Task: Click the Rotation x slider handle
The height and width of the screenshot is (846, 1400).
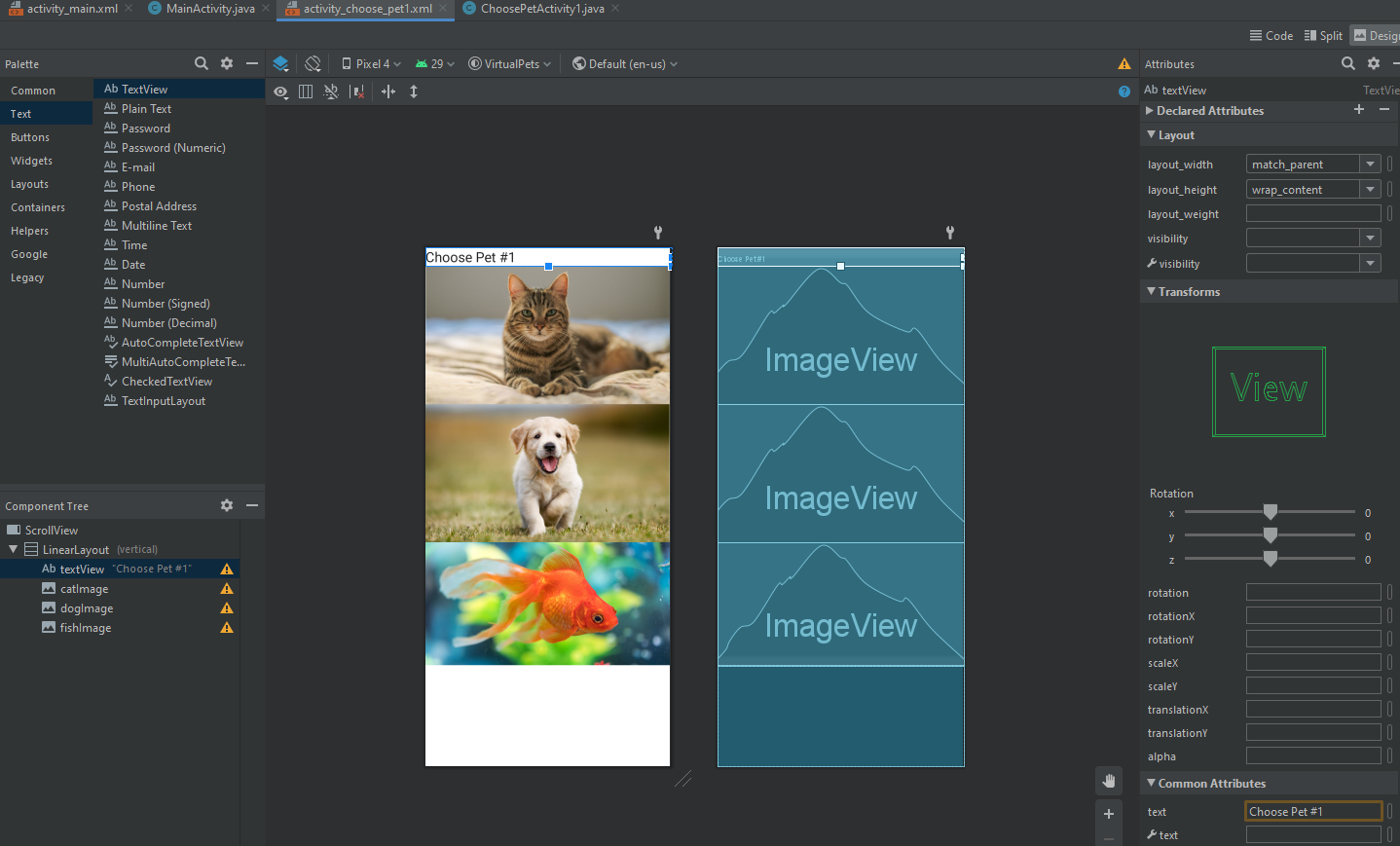Action: click(x=1270, y=512)
